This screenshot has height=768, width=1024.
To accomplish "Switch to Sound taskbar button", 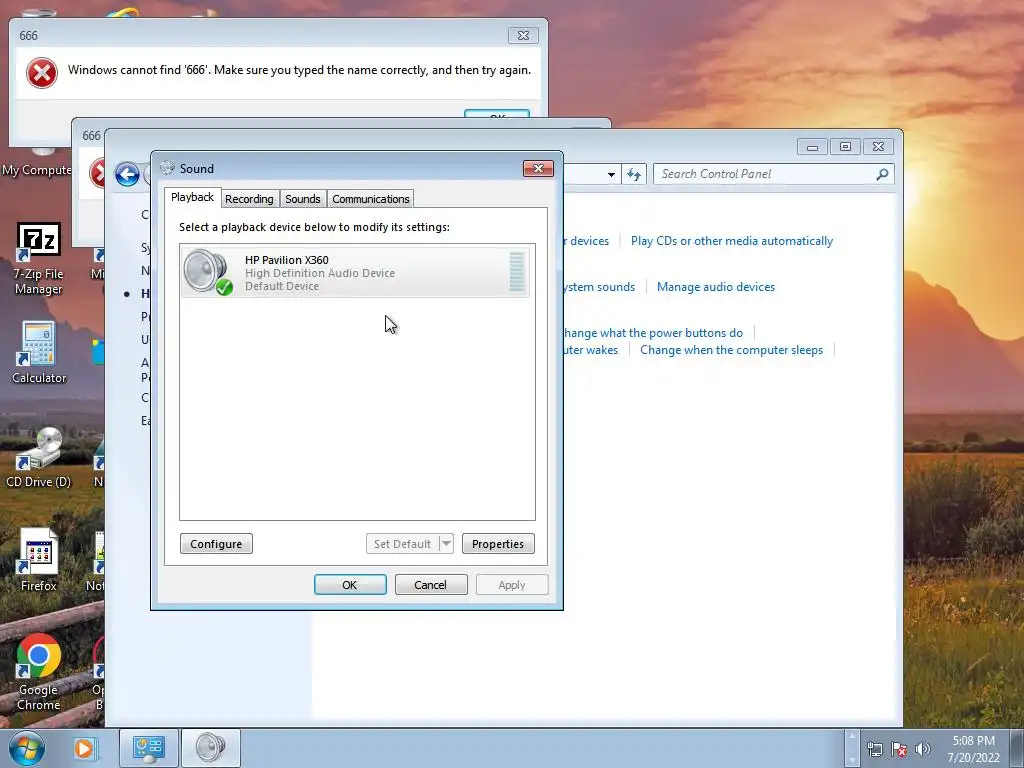I will 210,748.
